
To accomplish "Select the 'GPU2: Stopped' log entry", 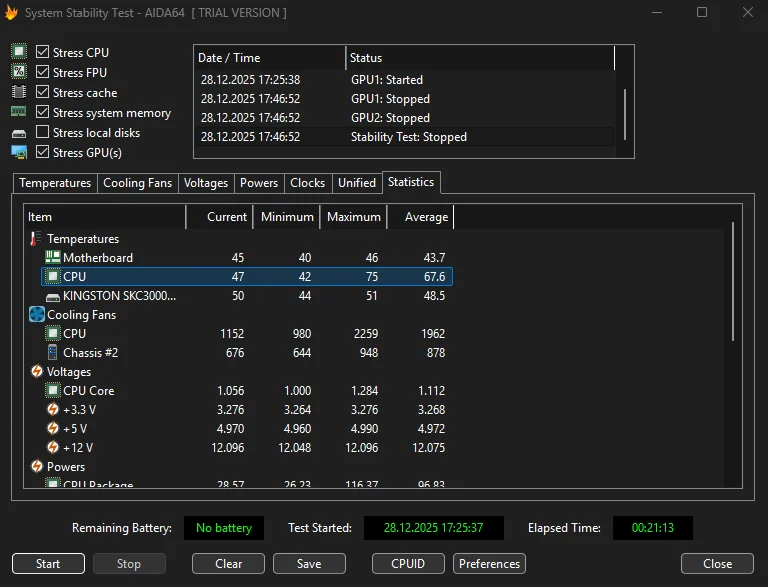I will (404, 118).
